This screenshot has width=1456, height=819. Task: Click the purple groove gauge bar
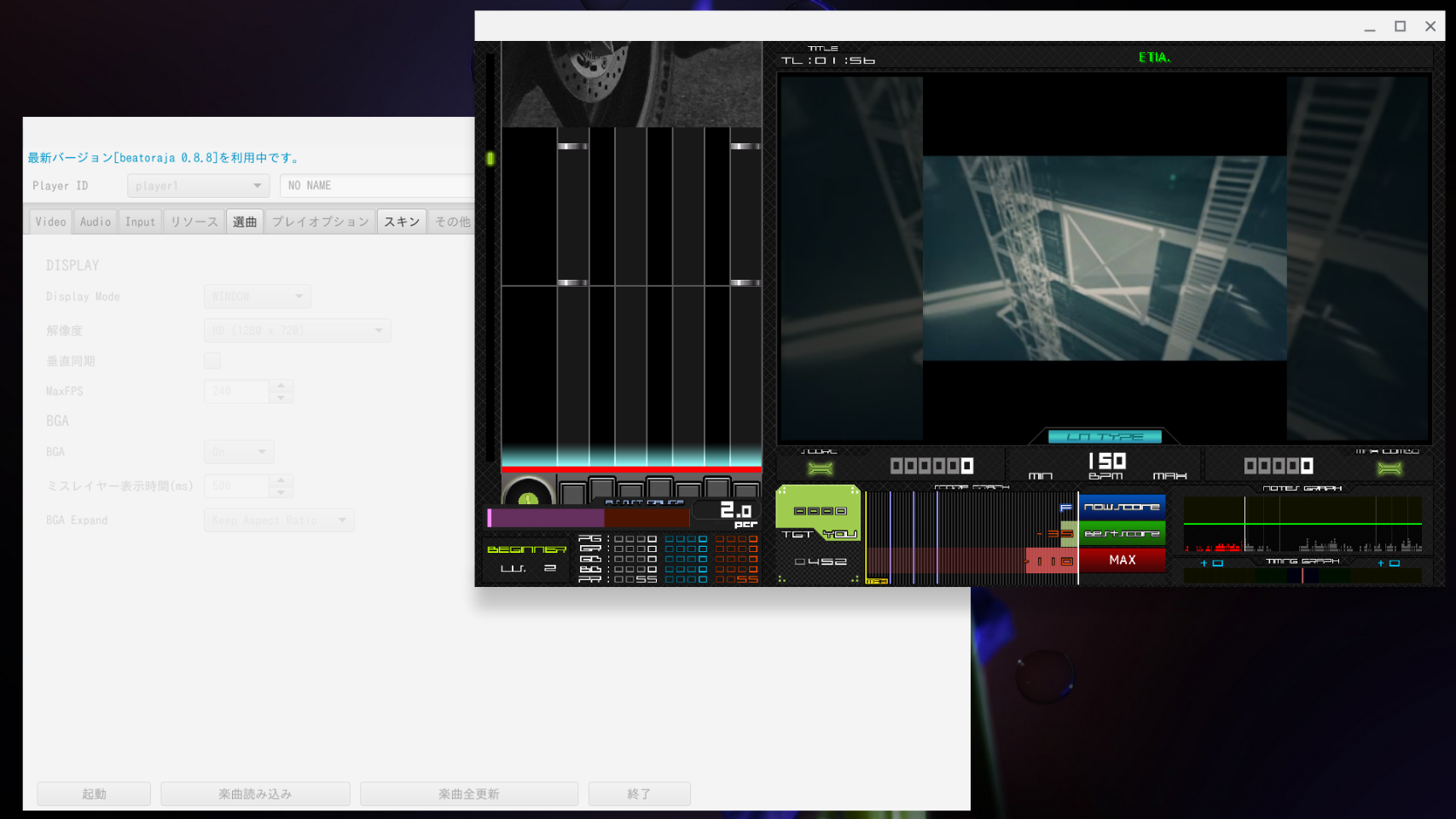coord(546,518)
